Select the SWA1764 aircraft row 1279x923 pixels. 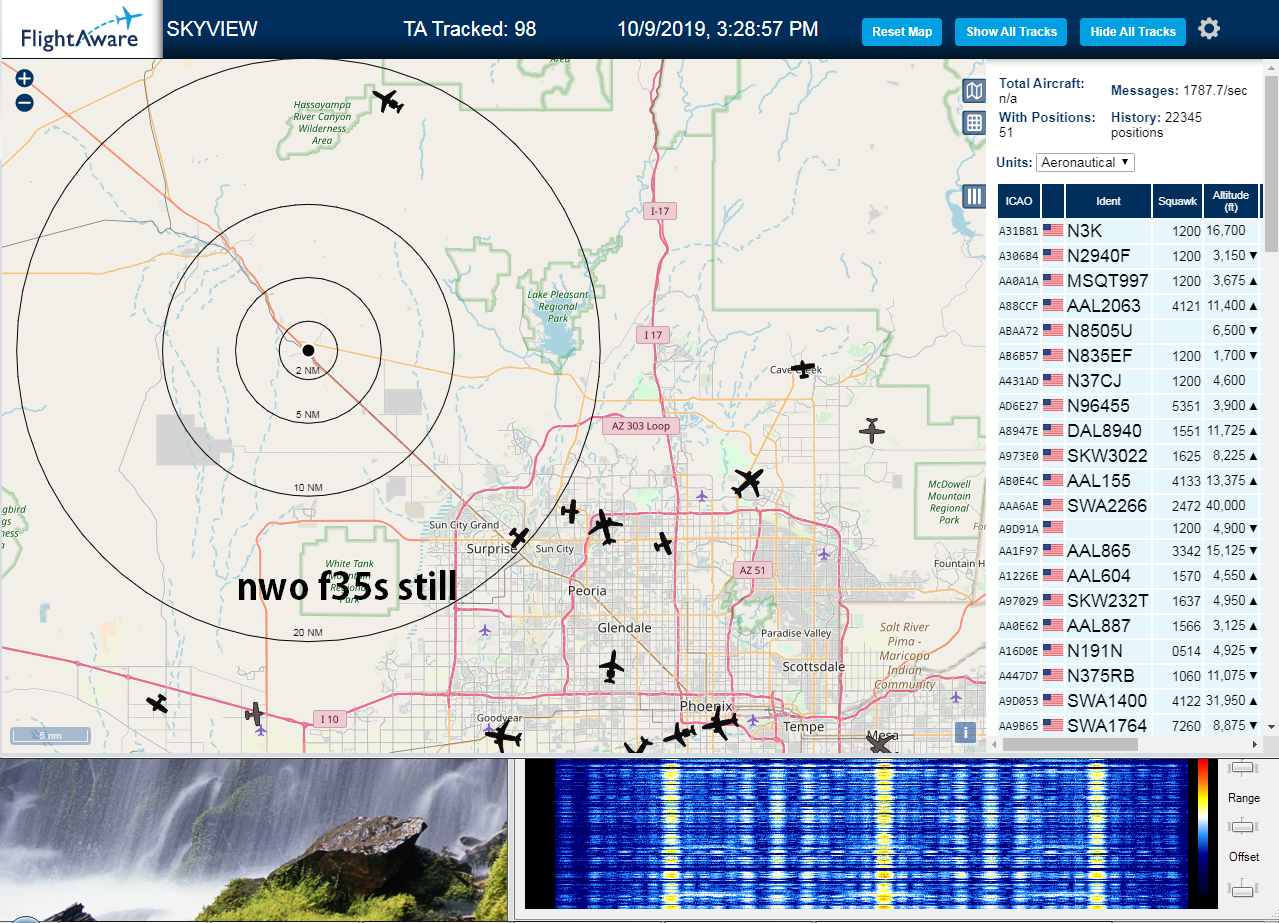[x=1129, y=725]
